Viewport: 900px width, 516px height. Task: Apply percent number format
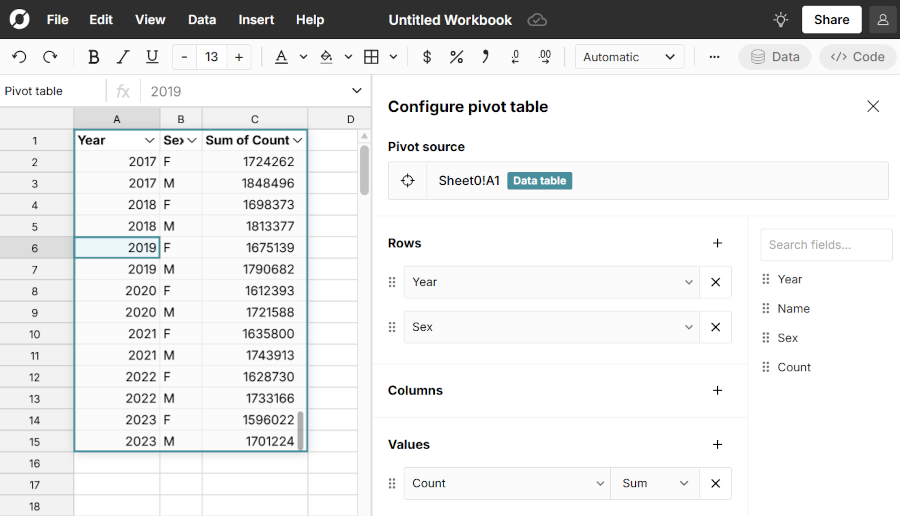click(456, 57)
